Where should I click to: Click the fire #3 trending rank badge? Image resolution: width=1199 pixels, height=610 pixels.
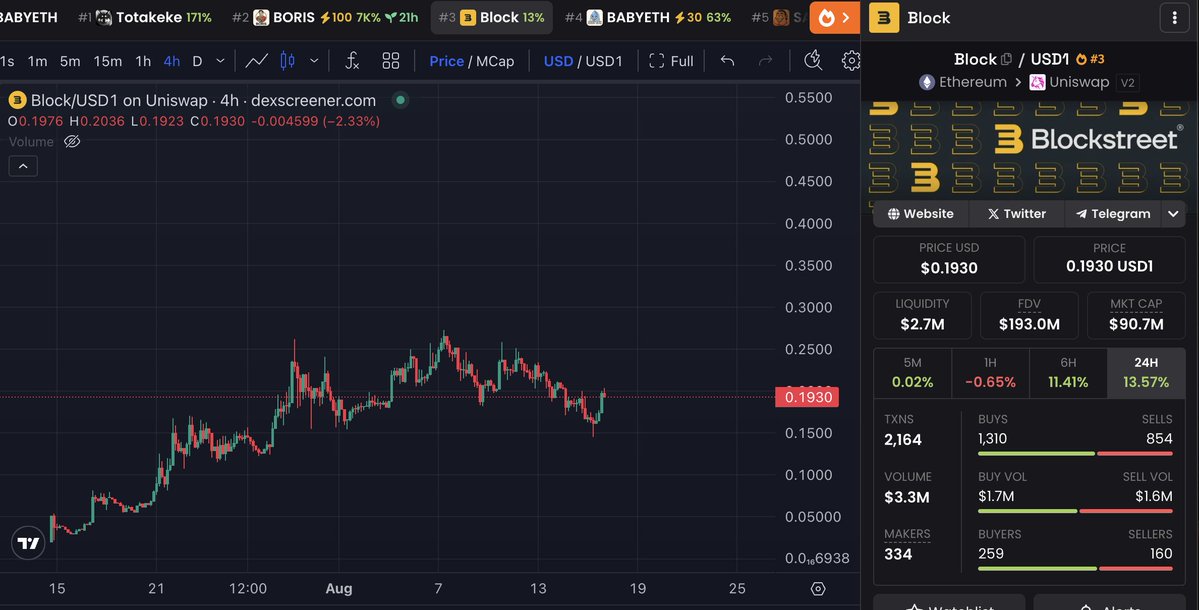tap(1090, 59)
